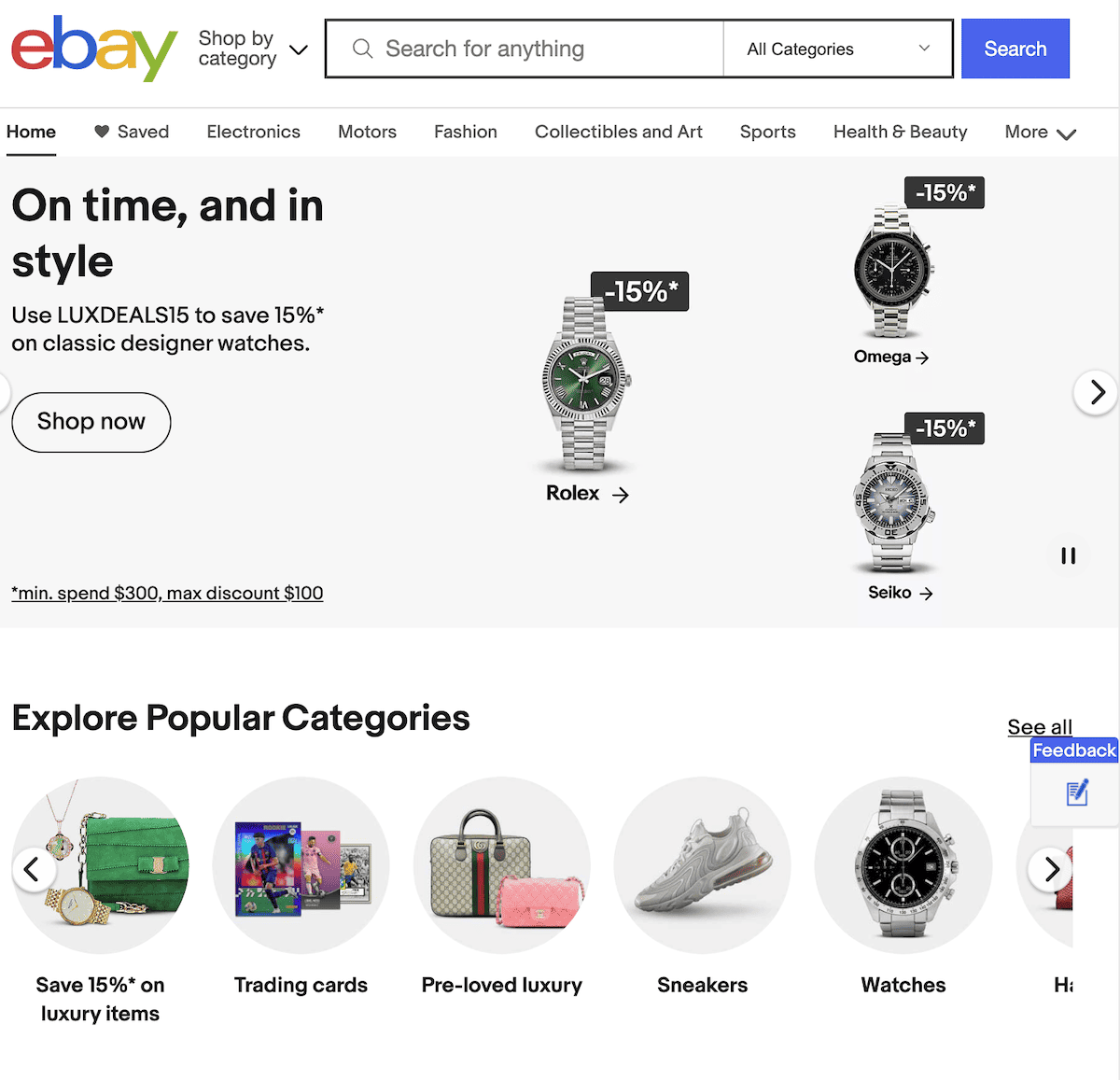Open the min spend $300 disclaimer link

167,593
